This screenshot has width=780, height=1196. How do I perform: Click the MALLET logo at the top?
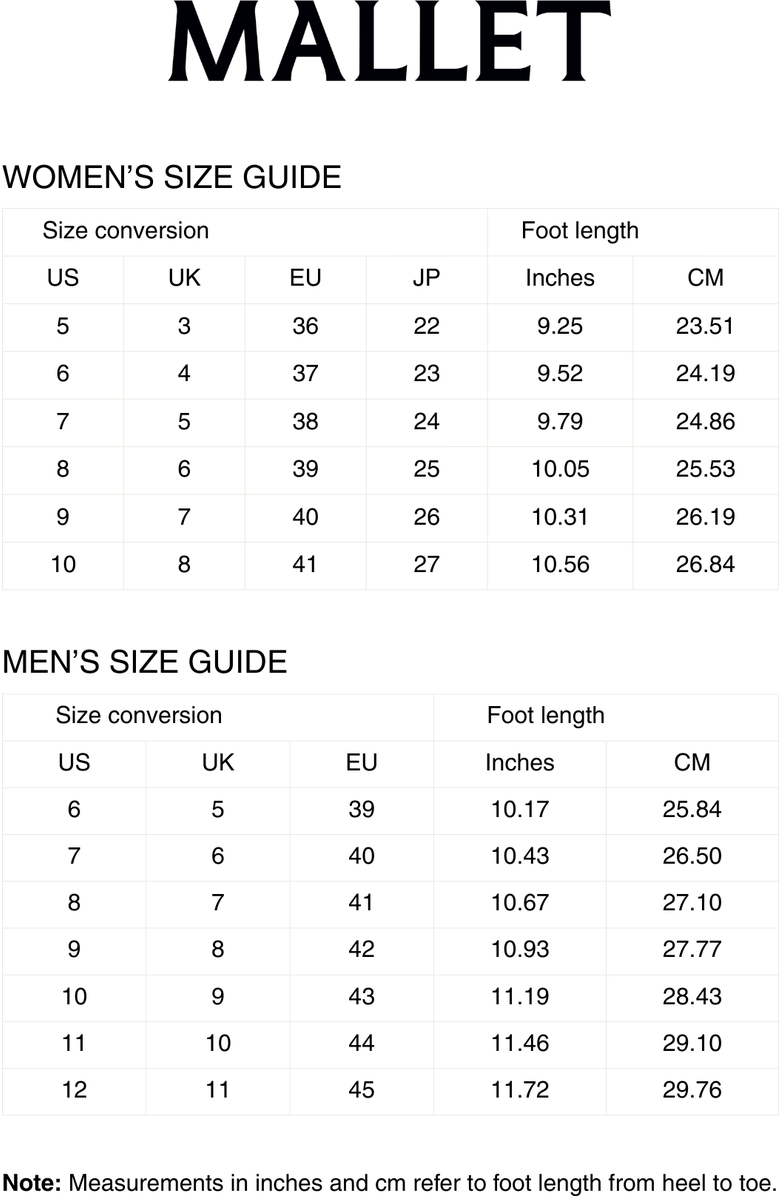389,42
